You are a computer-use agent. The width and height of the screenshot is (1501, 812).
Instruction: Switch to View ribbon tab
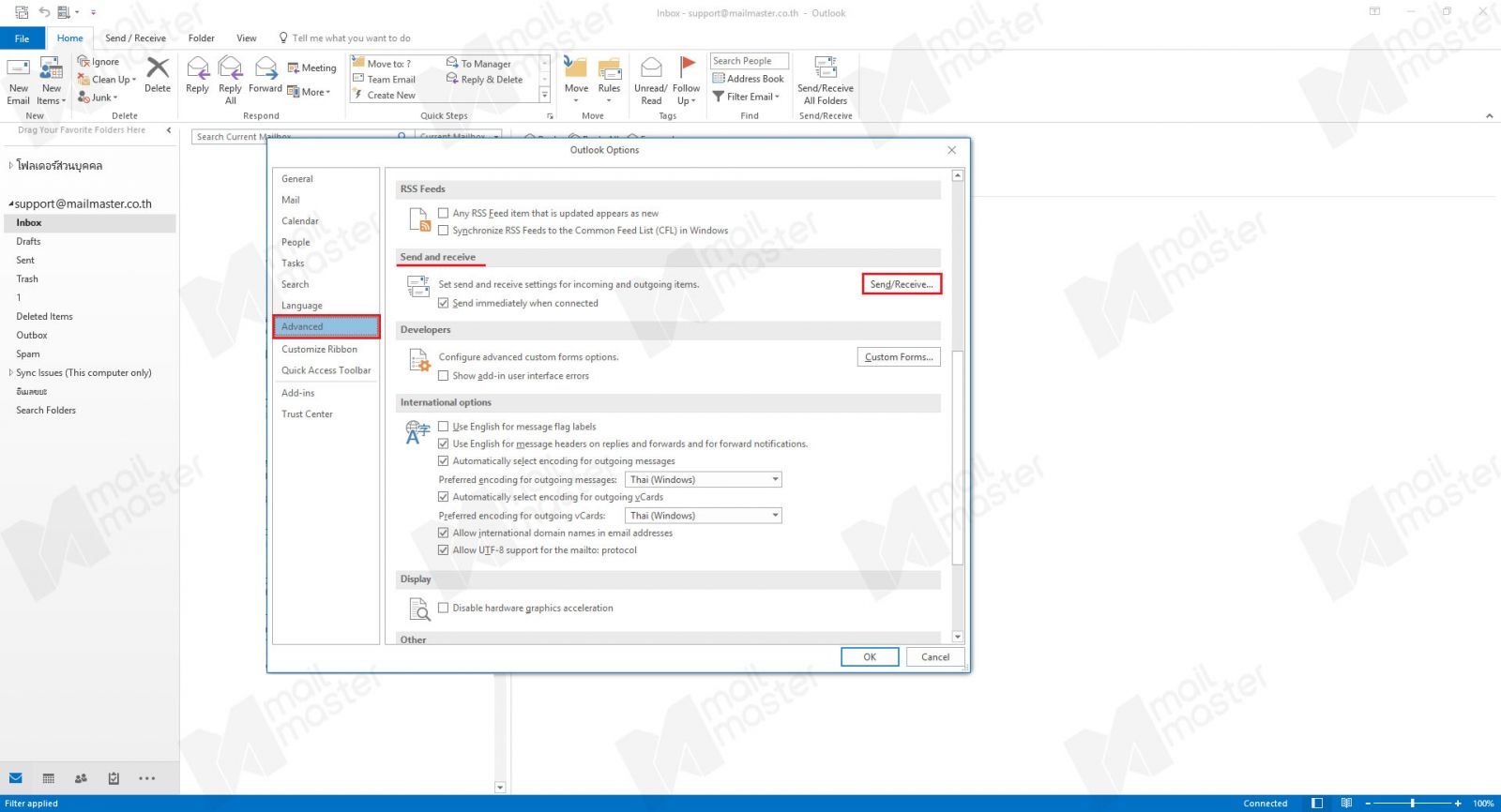[247, 38]
